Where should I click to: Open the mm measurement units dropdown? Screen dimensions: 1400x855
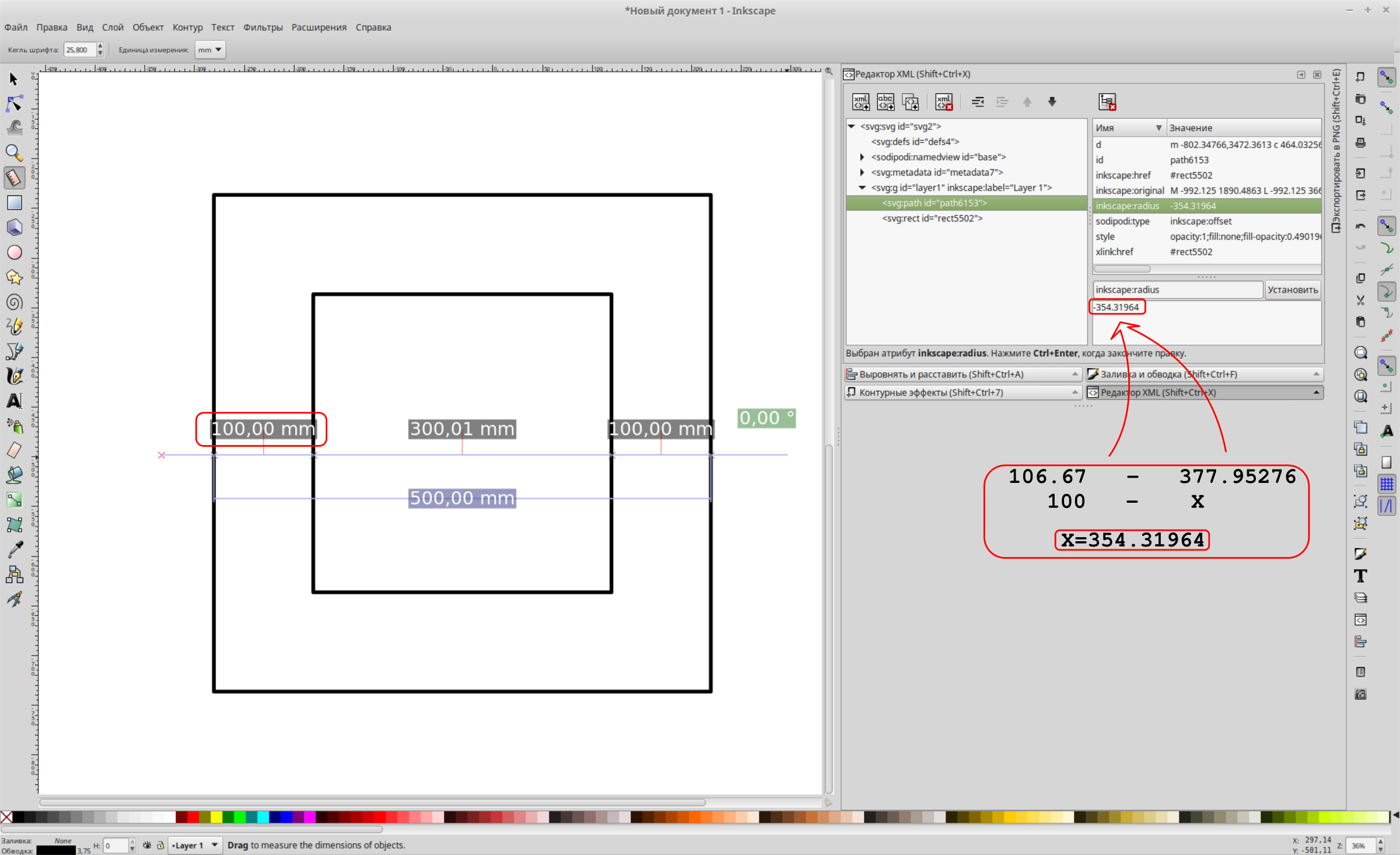click(210, 50)
